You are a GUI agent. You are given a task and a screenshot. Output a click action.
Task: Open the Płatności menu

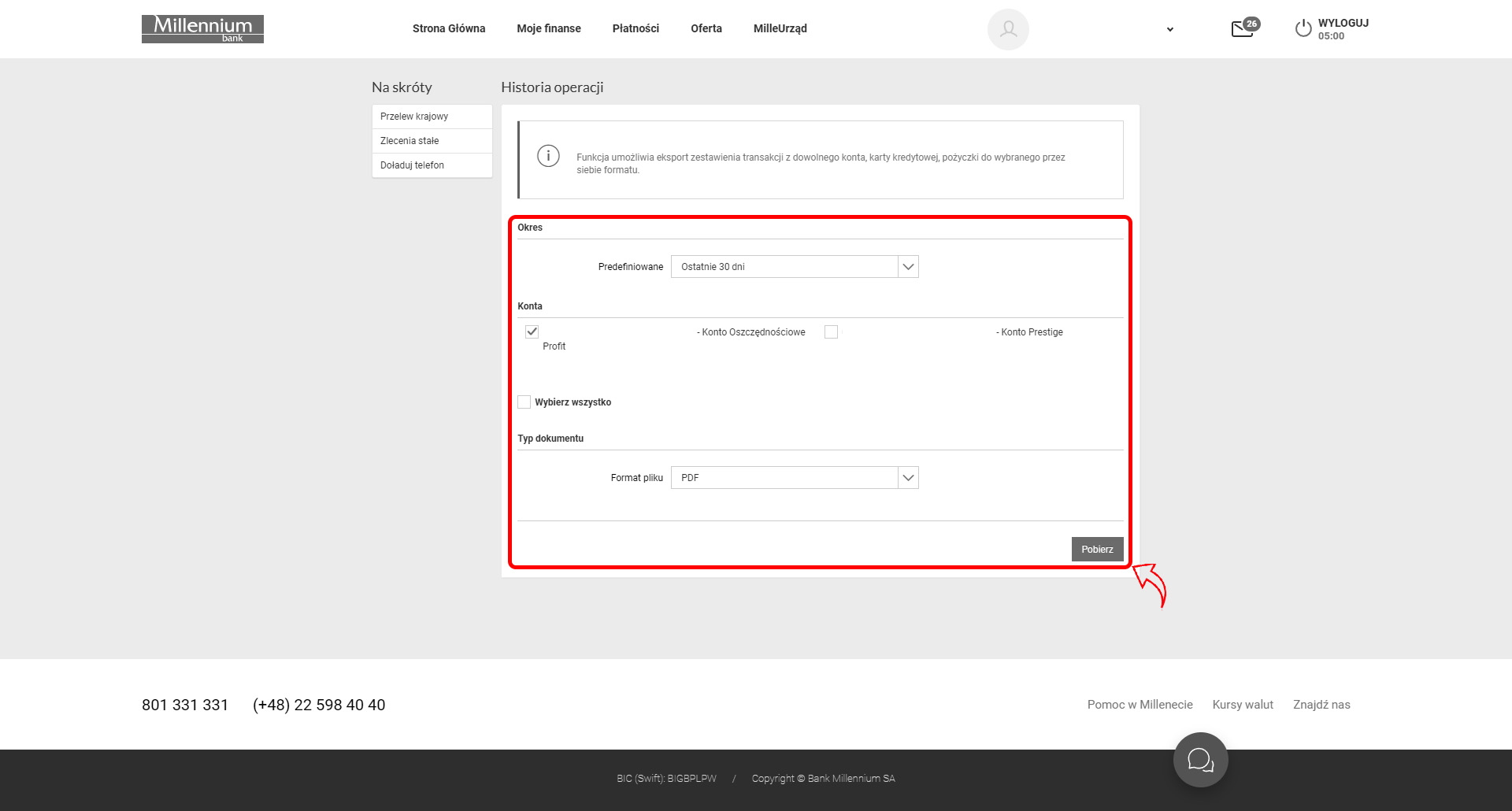click(636, 28)
